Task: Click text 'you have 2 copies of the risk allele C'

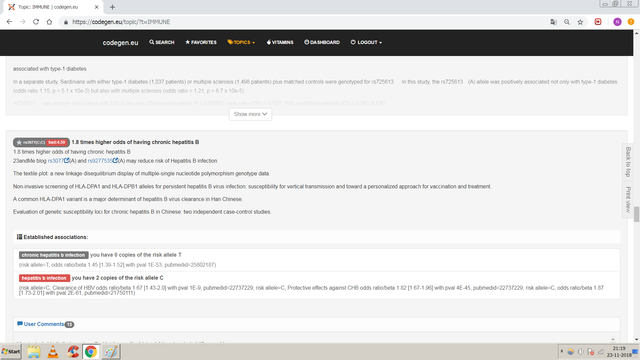Action: [x=118, y=278]
